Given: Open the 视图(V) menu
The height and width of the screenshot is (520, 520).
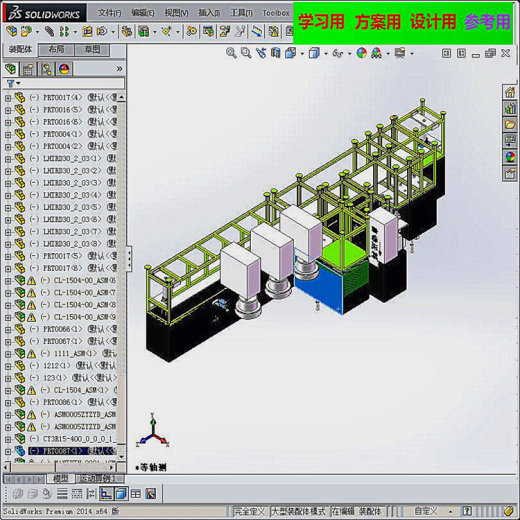Looking at the screenshot, I should [176, 13].
